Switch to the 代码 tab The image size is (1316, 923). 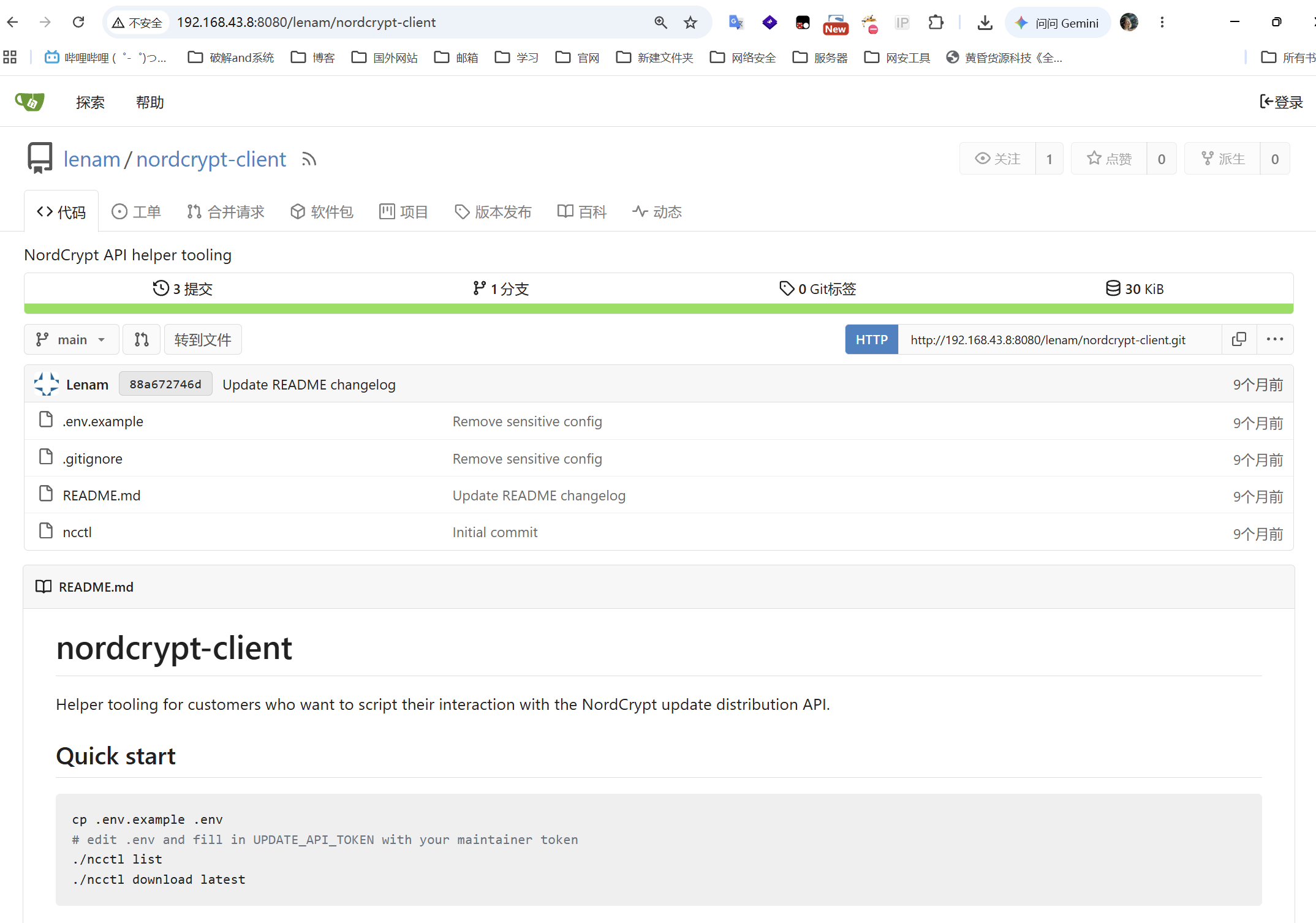pos(61,212)
